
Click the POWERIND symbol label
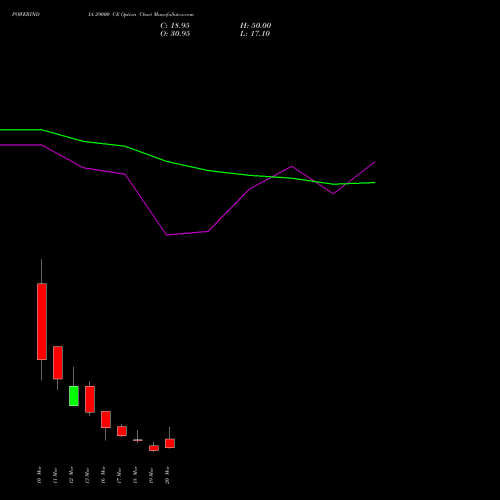(26, 15)
